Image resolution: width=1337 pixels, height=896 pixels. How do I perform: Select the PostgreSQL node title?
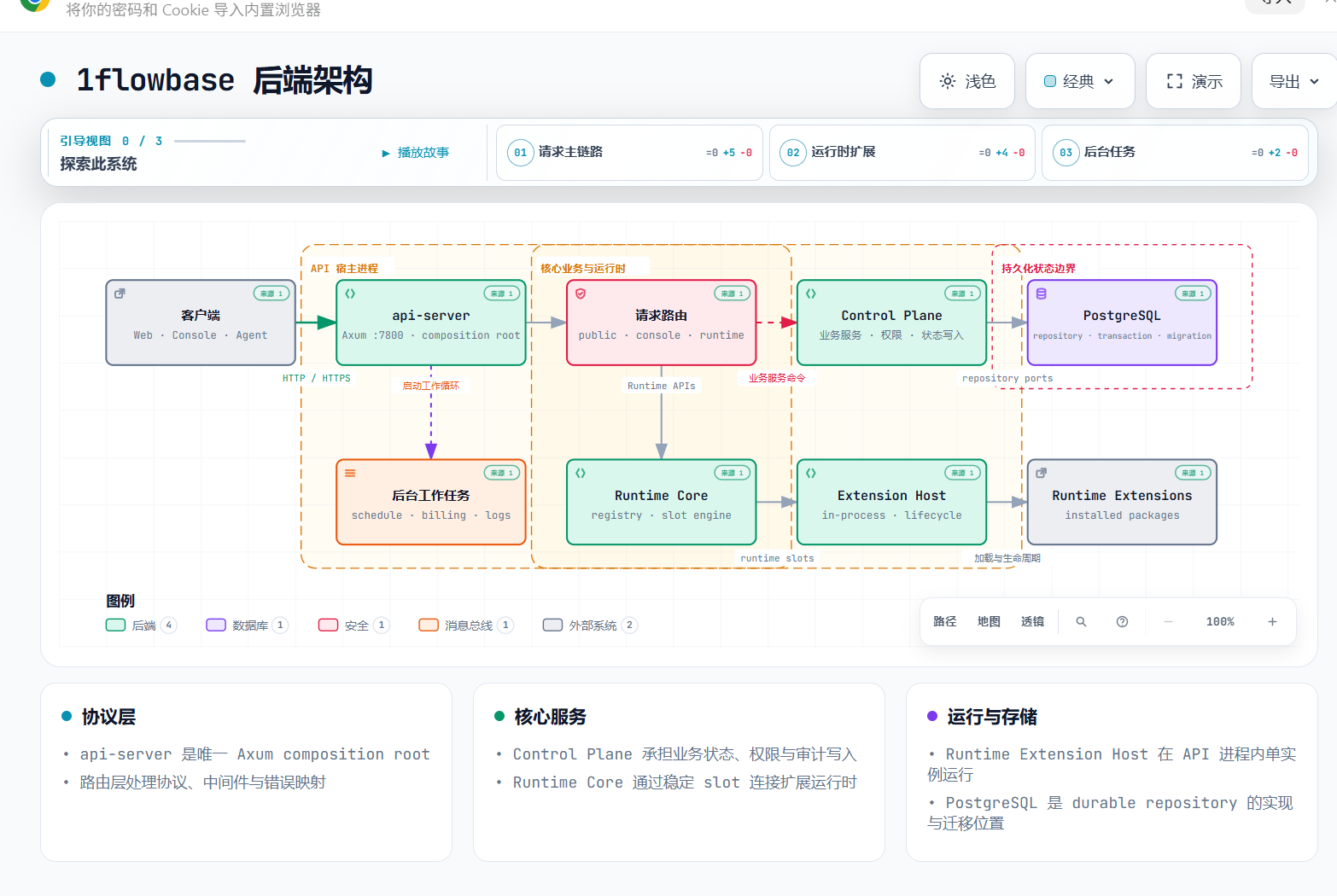[1122, 316]
